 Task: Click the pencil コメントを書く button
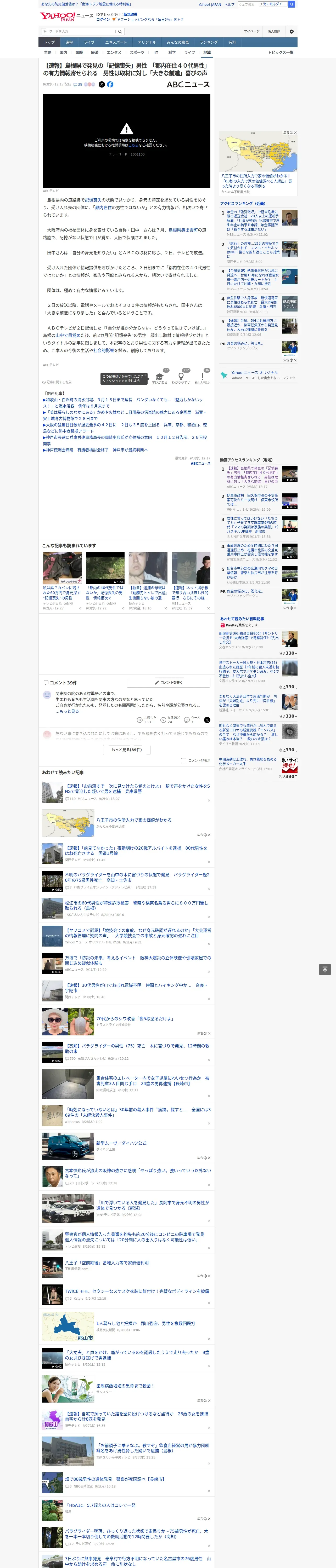pyautogui.click(x=169, y=682)
